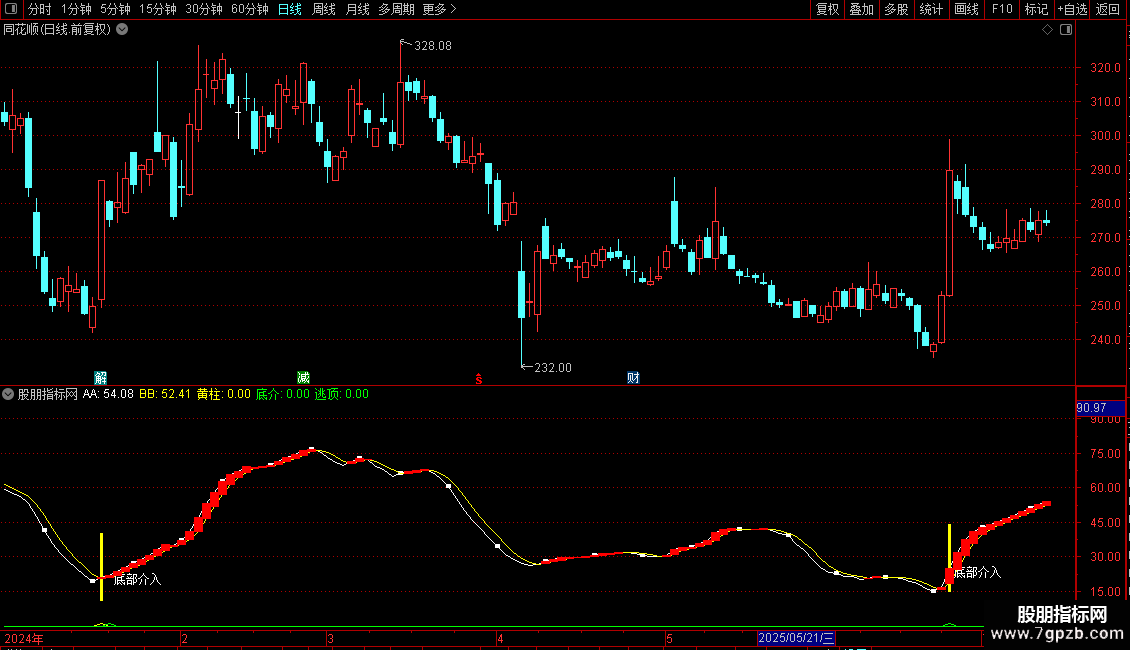Viewport: 1130px width, 650px height.
Task: Open the 画线 drawing tools
Action: [x=966, y=9]
